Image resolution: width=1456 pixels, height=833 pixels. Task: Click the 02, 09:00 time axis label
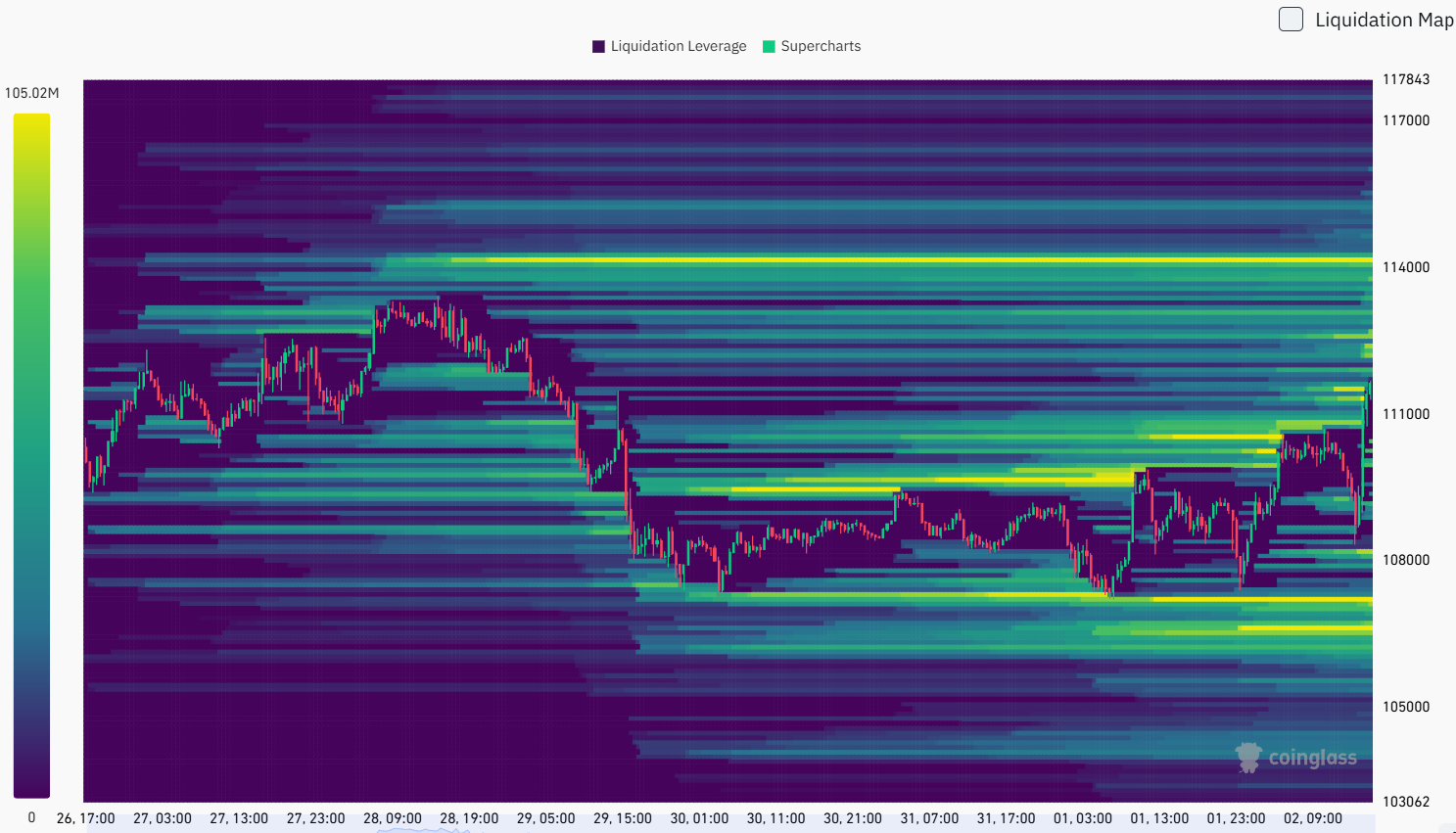point(1312,818)
